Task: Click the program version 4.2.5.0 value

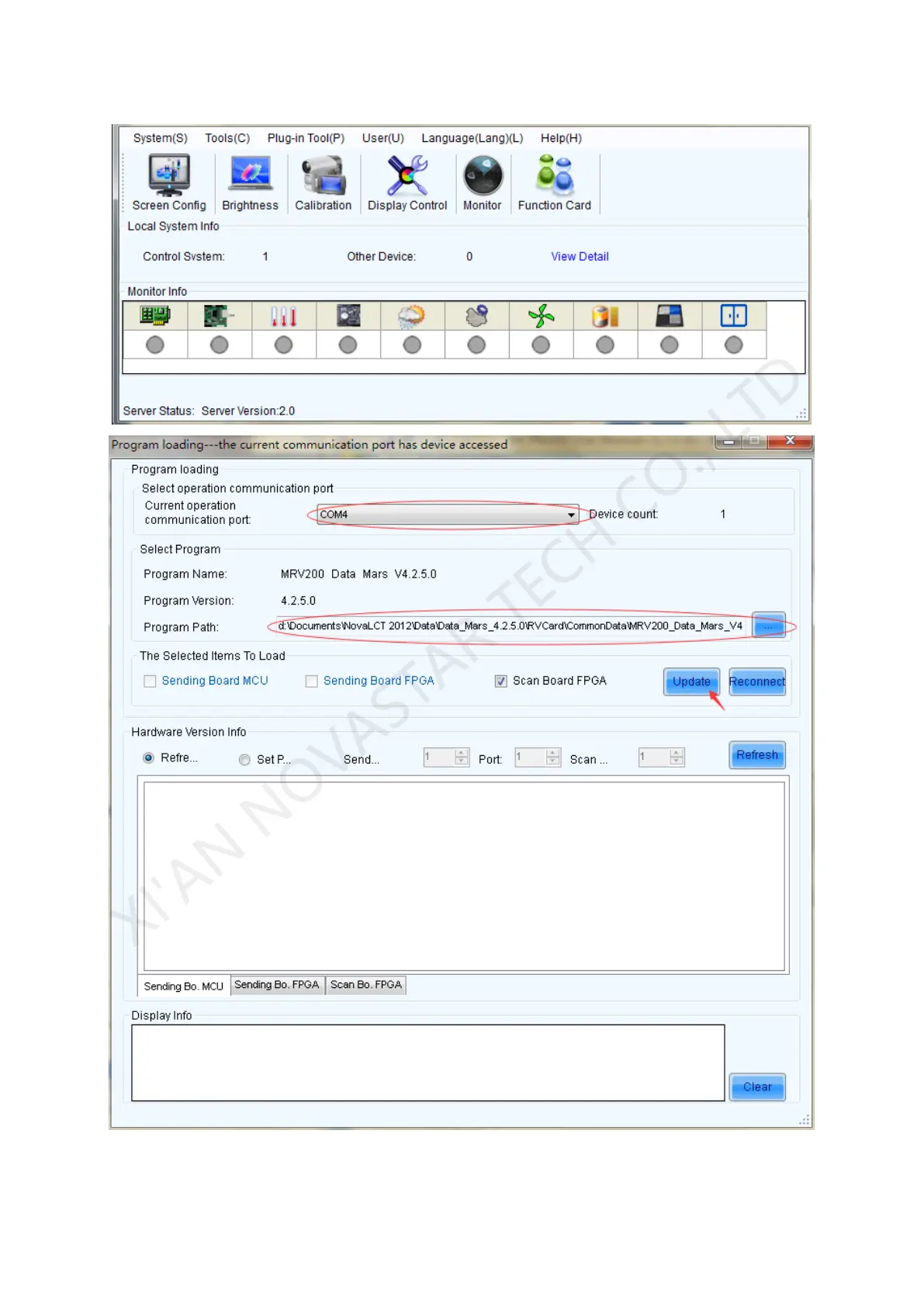Action: pyautogui.click(x=298, y=601)
